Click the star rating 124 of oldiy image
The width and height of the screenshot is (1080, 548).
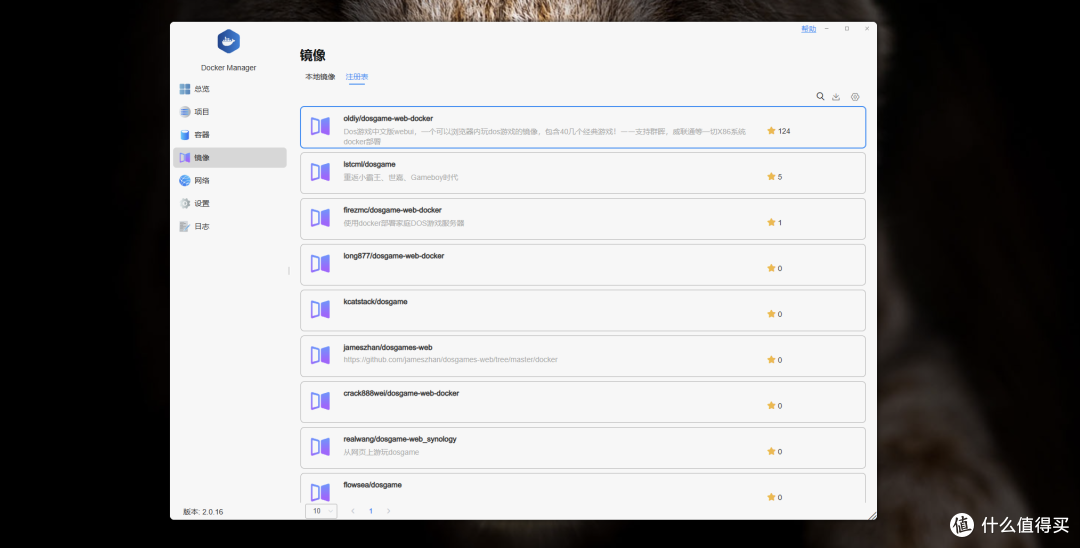point(778,131)
